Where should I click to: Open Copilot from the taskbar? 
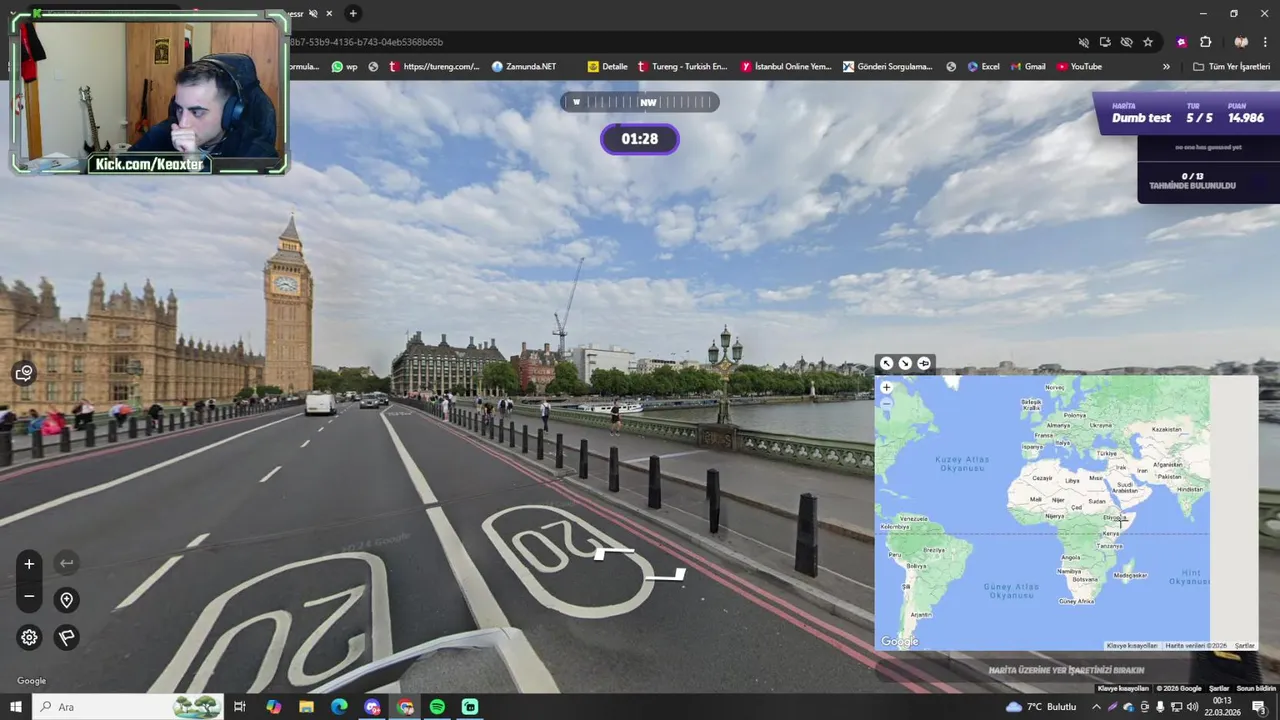point(273,707)
